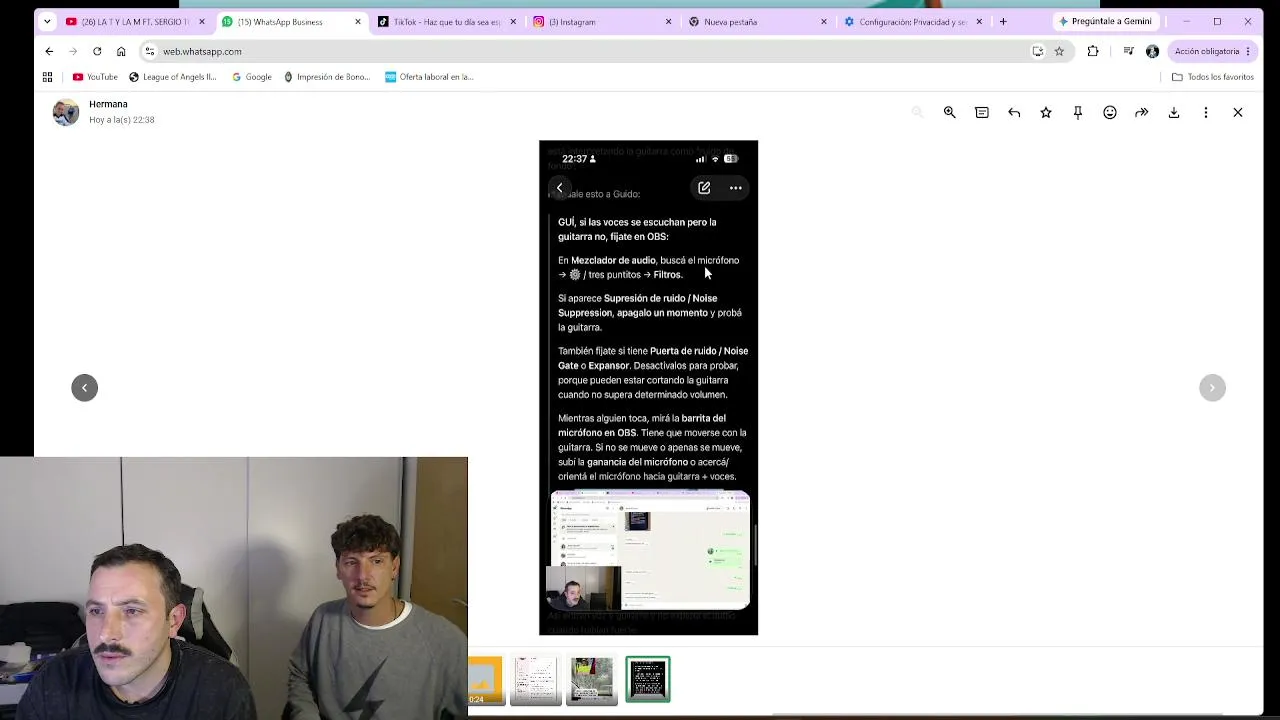
Task: Open the Google bookmark
Action: pos(252,77)
